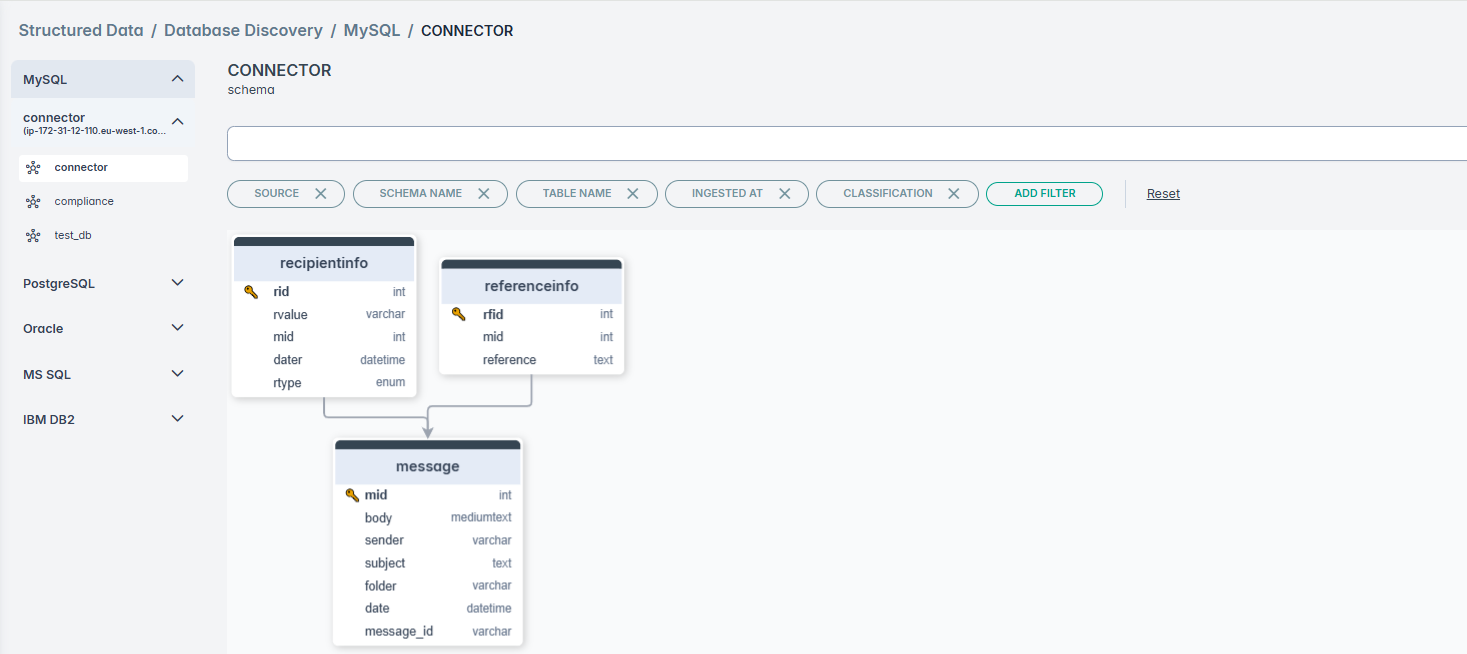Click the primary key icon for rid
Viewport: 1467px width, 654px height.
[251, 292]
